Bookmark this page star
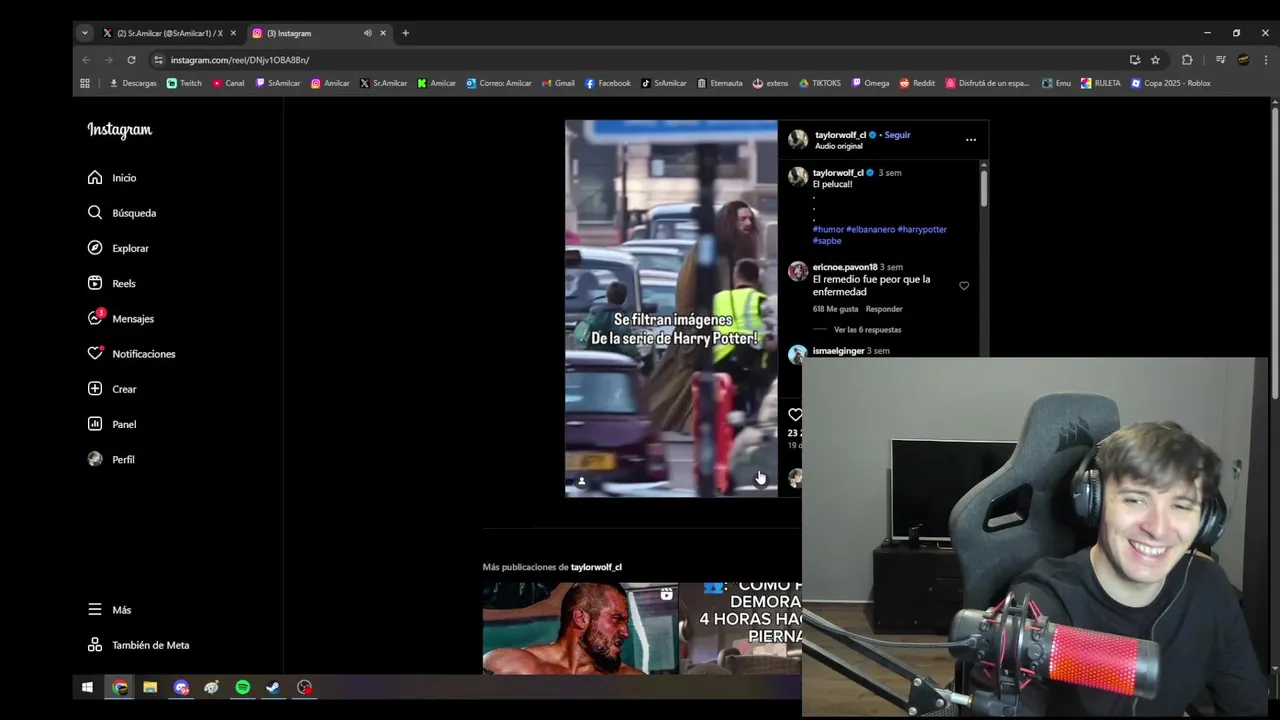Viewport: 1280px width, 720px height. click(x=1155, y=60)
